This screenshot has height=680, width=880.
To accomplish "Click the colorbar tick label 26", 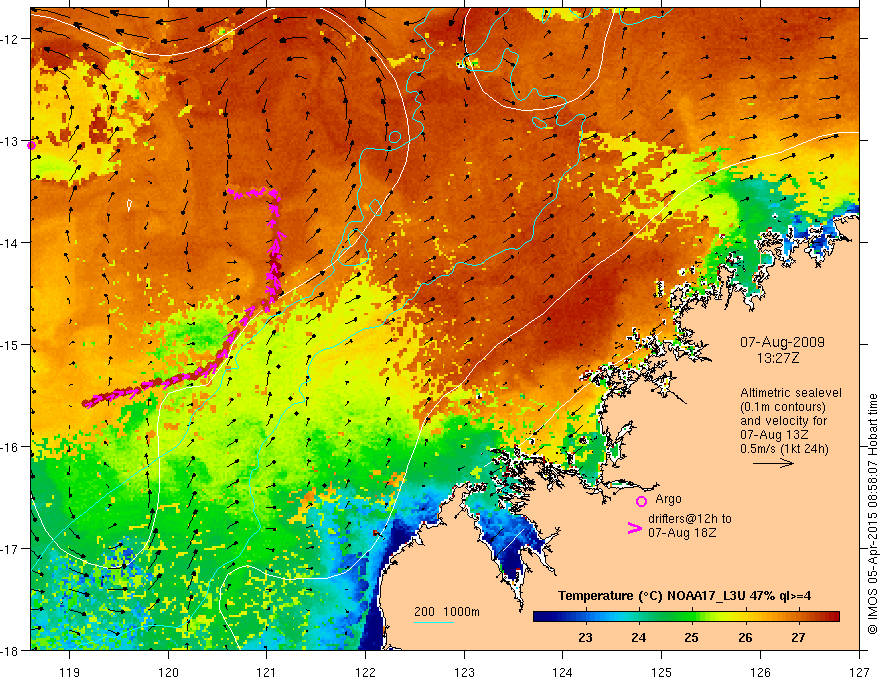I will 745,637.
